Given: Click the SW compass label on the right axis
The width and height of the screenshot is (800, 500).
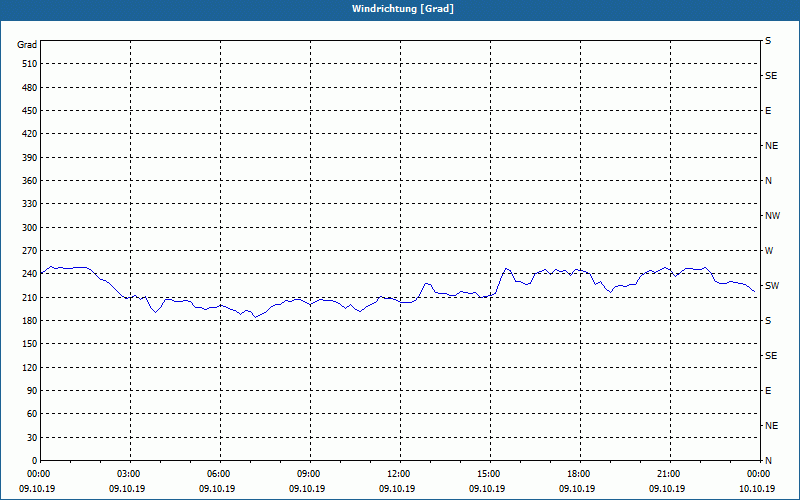Looking at the screenshot, I should click(x=772, y=286).
